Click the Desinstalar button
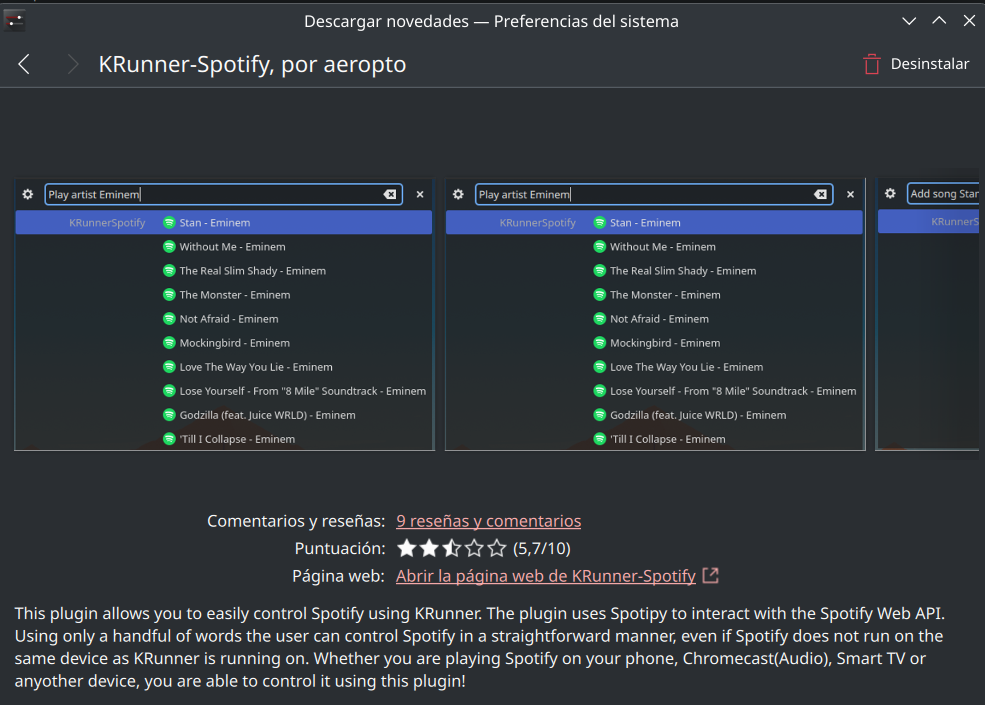 pyautogui.click(x=929, y=64)
